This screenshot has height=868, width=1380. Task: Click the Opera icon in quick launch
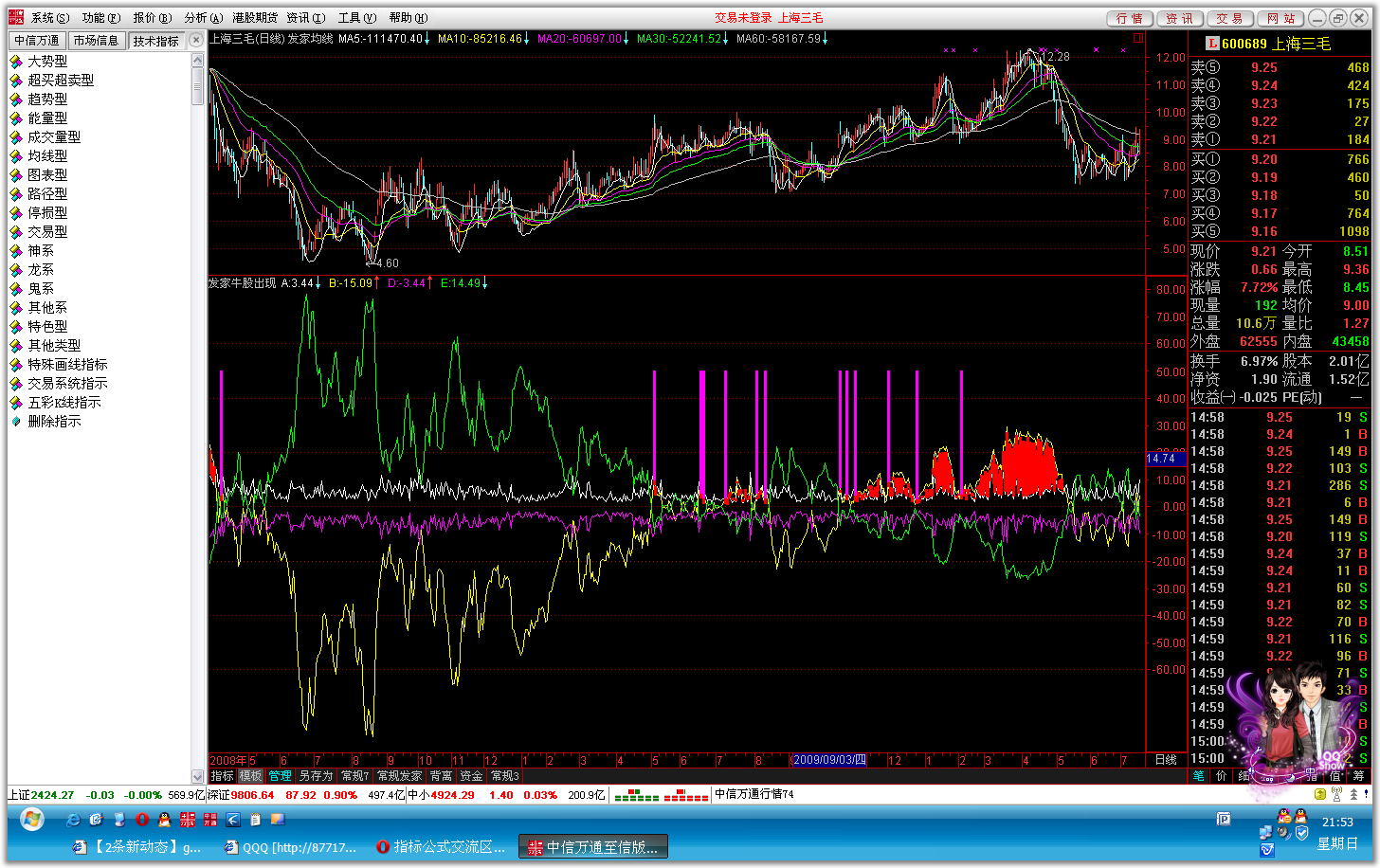click(x=142, y=819)
